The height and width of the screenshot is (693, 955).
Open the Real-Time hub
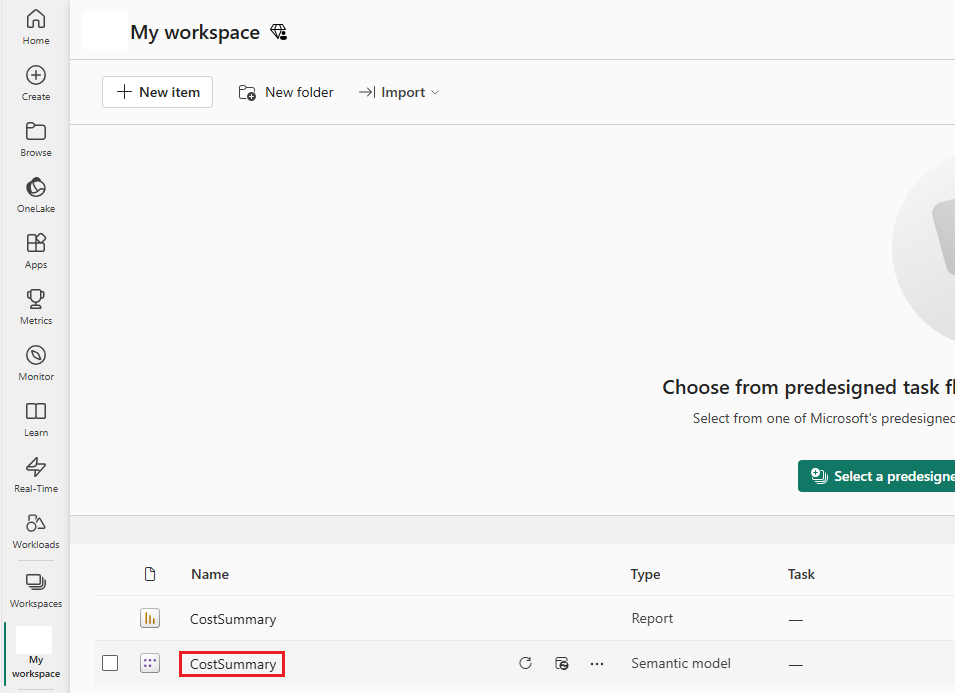coord(36,476)
